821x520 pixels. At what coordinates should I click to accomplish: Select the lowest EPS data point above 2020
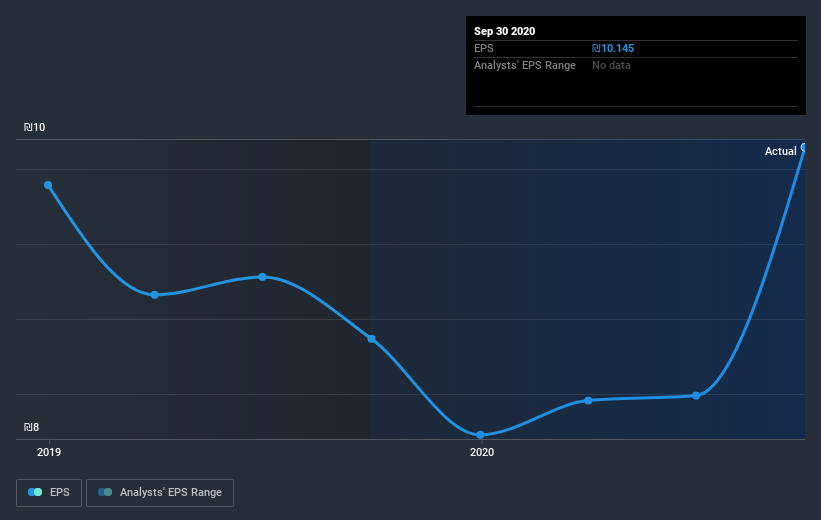point(480,435)
